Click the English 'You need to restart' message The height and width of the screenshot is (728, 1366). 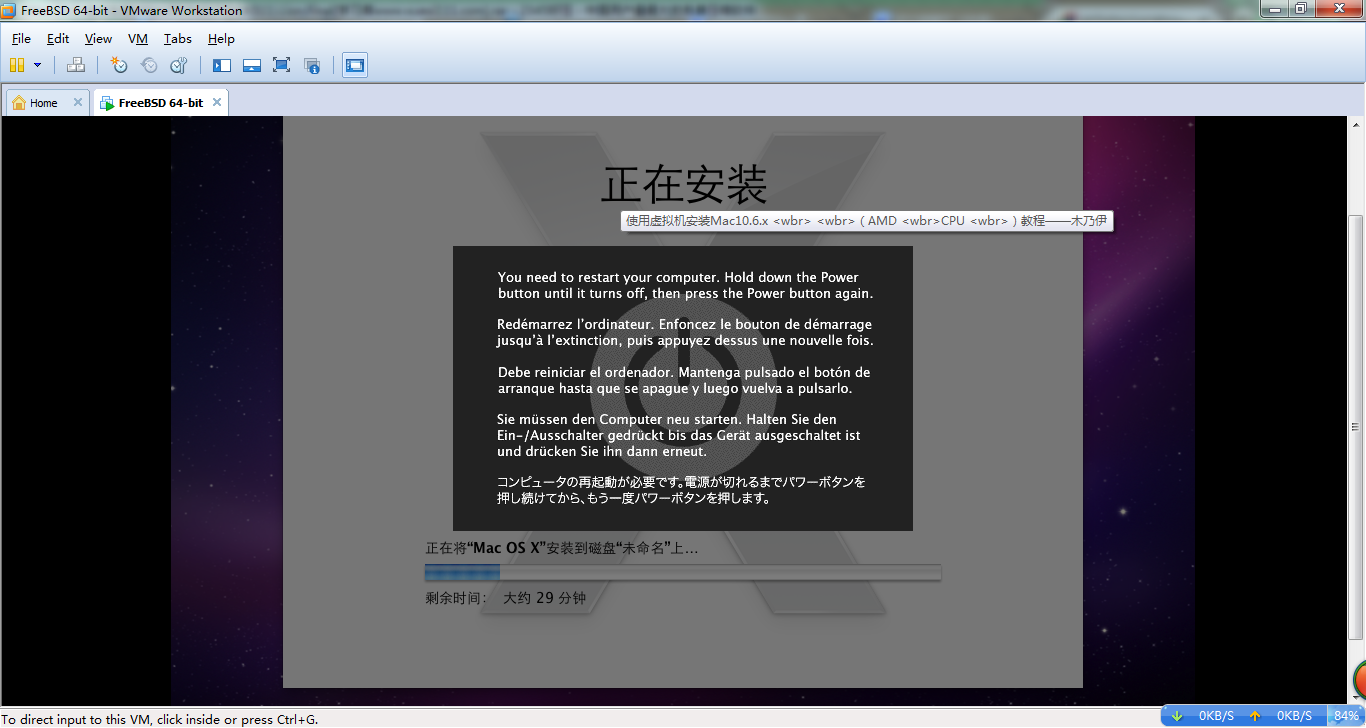click(x=686, y=285)
